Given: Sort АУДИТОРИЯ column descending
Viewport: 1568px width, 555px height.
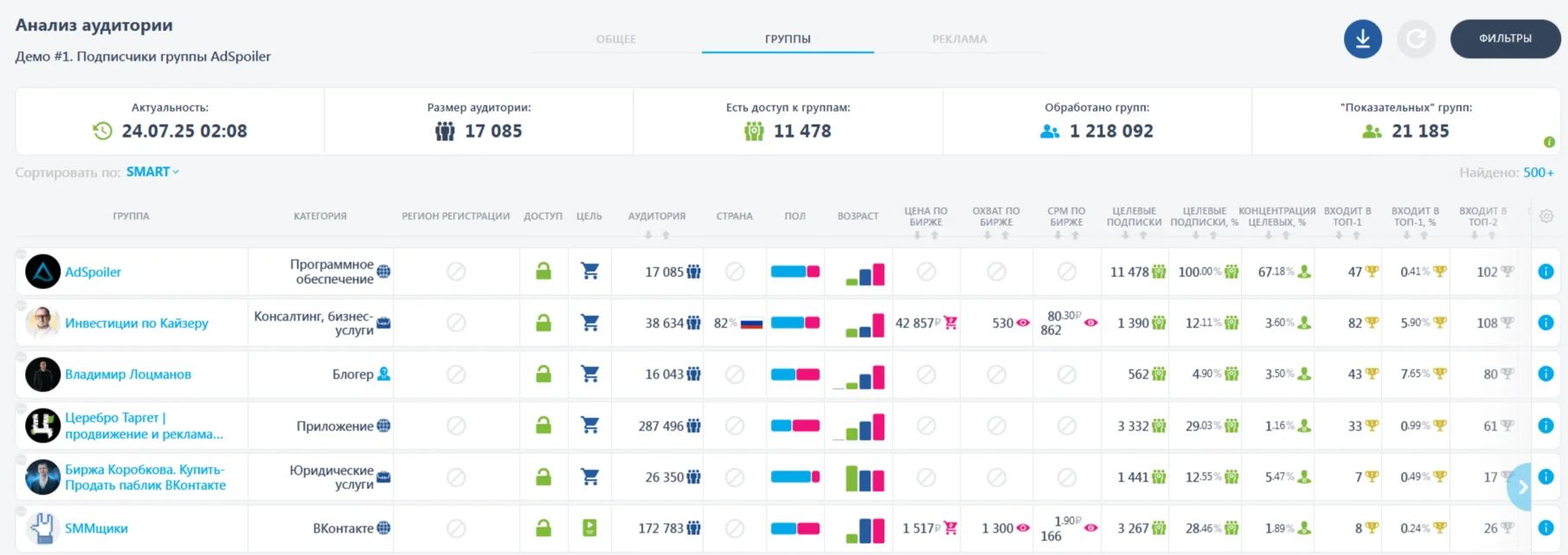Looking at the screenshot, I should click(648, 236).
